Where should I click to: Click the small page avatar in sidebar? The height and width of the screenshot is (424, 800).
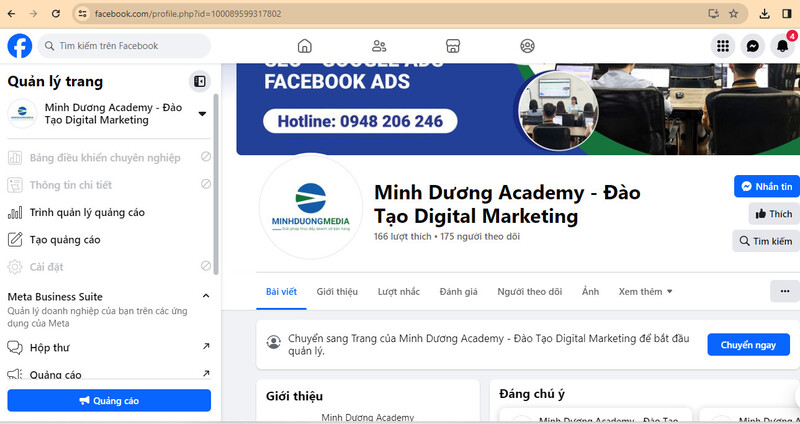point(22,113)
